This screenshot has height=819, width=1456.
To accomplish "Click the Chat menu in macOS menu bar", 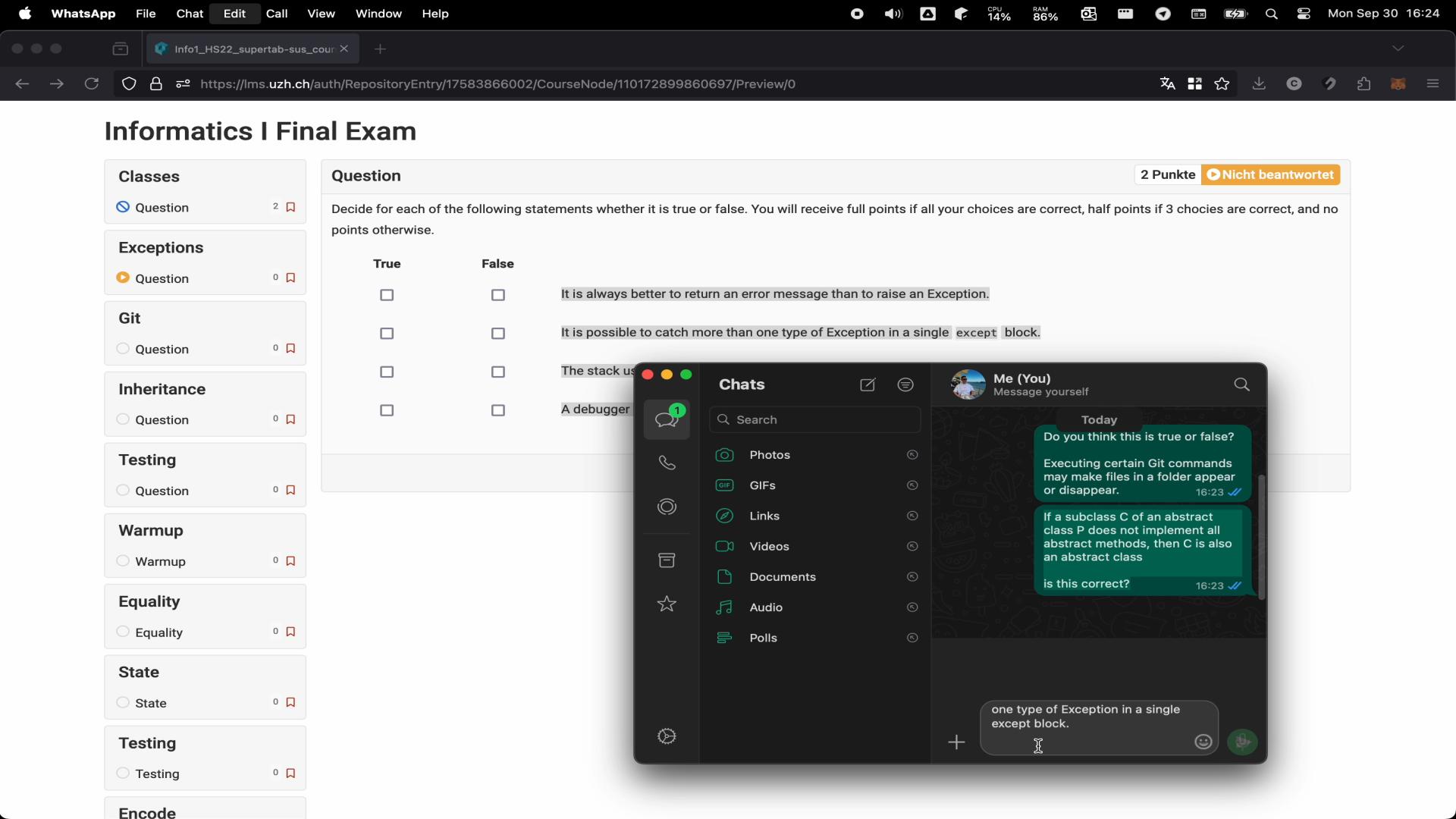I will click(x=189, y=13).
